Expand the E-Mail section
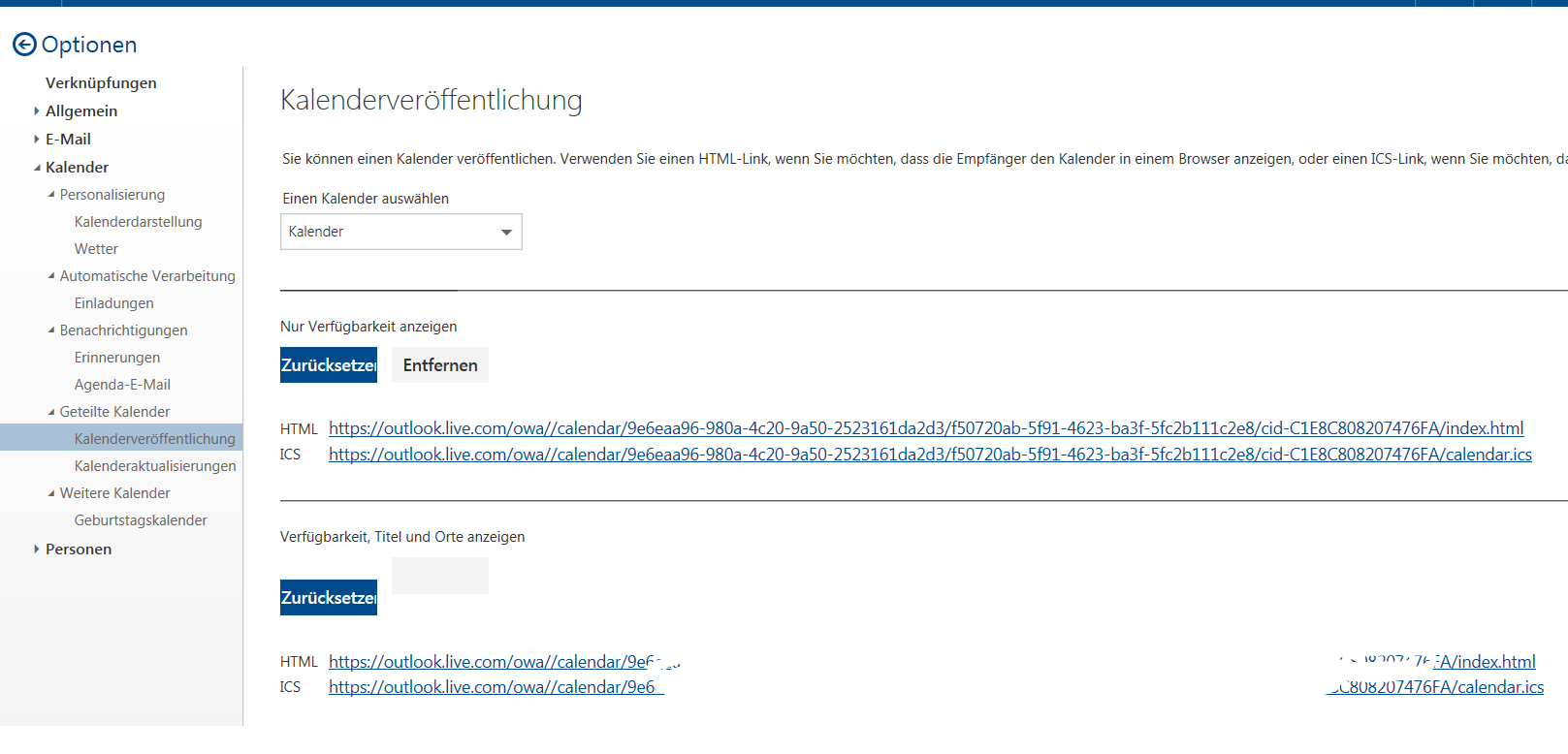Screen dimensions: 1568x754 pos(37,140)
